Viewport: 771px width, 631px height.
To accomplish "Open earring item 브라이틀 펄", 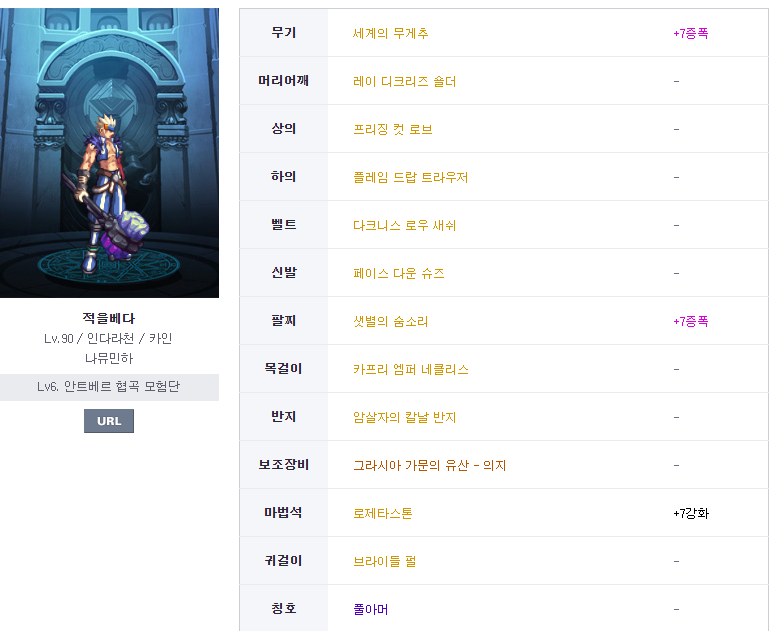I will click(x=384, y=561).
